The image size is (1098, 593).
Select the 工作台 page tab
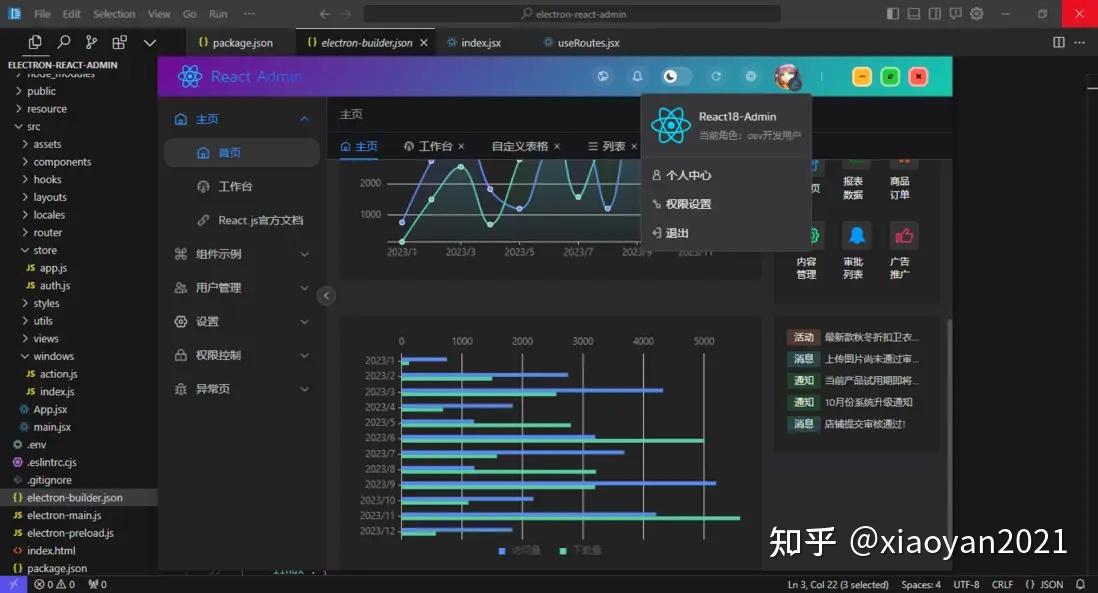point(435,146)
